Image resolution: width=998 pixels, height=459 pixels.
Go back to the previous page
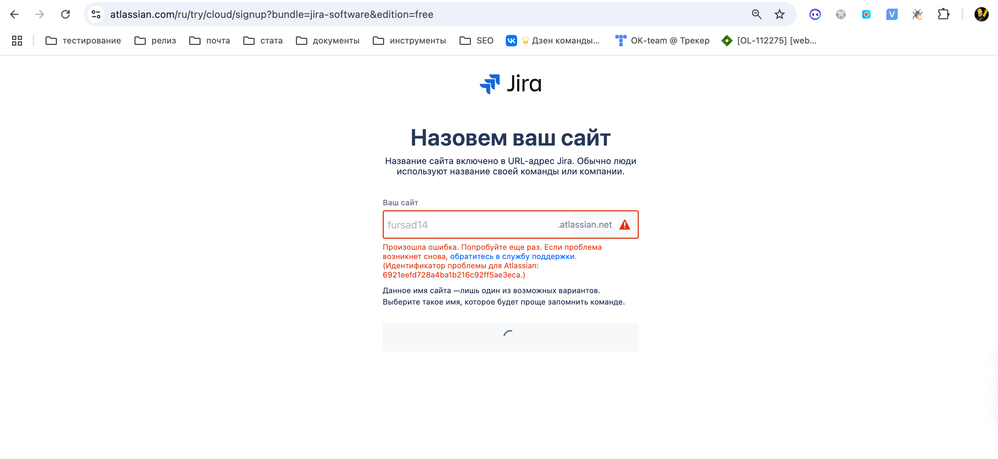(14, 14)
